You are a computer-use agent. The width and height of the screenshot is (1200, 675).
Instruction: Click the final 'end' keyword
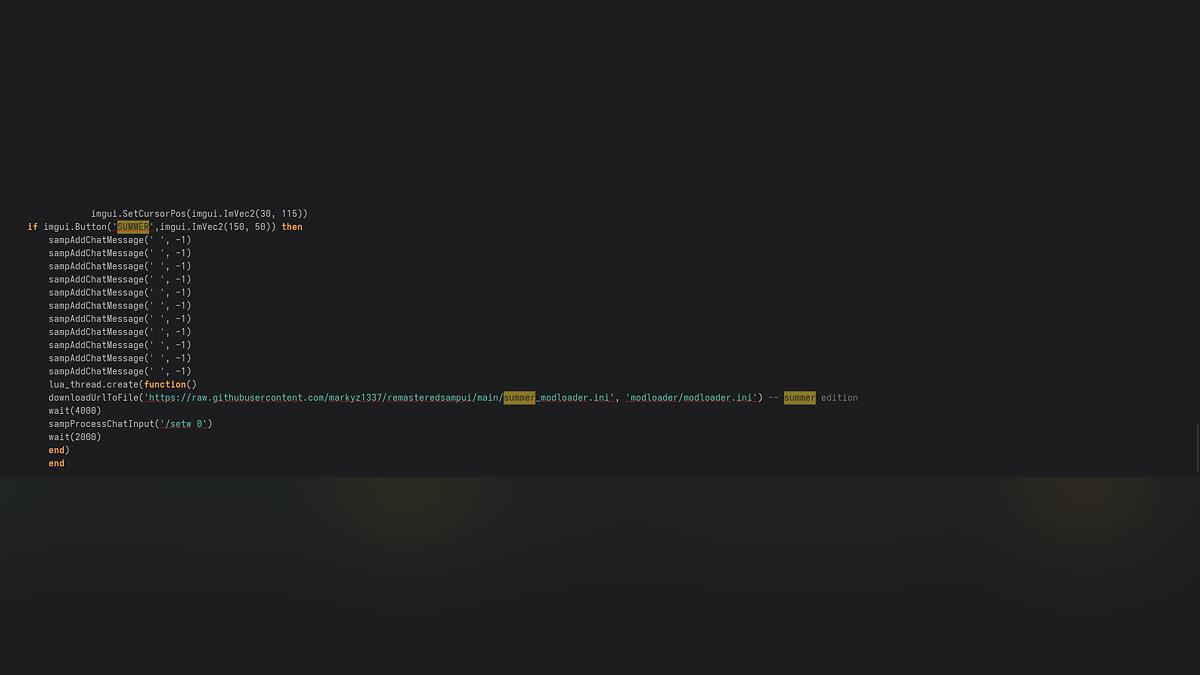click(x=56, y=463)
